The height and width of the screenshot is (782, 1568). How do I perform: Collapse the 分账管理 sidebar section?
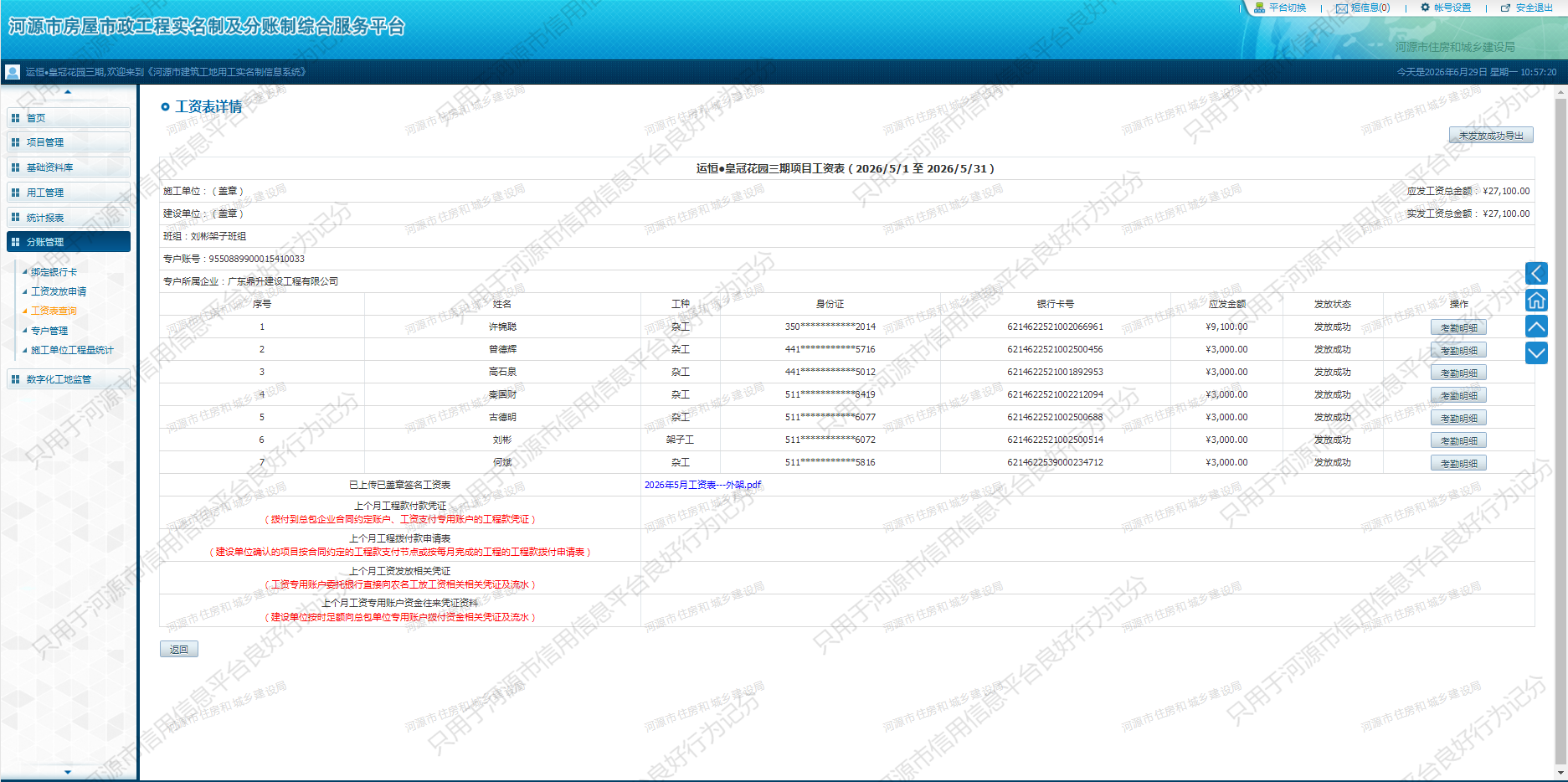coord(69,242)
